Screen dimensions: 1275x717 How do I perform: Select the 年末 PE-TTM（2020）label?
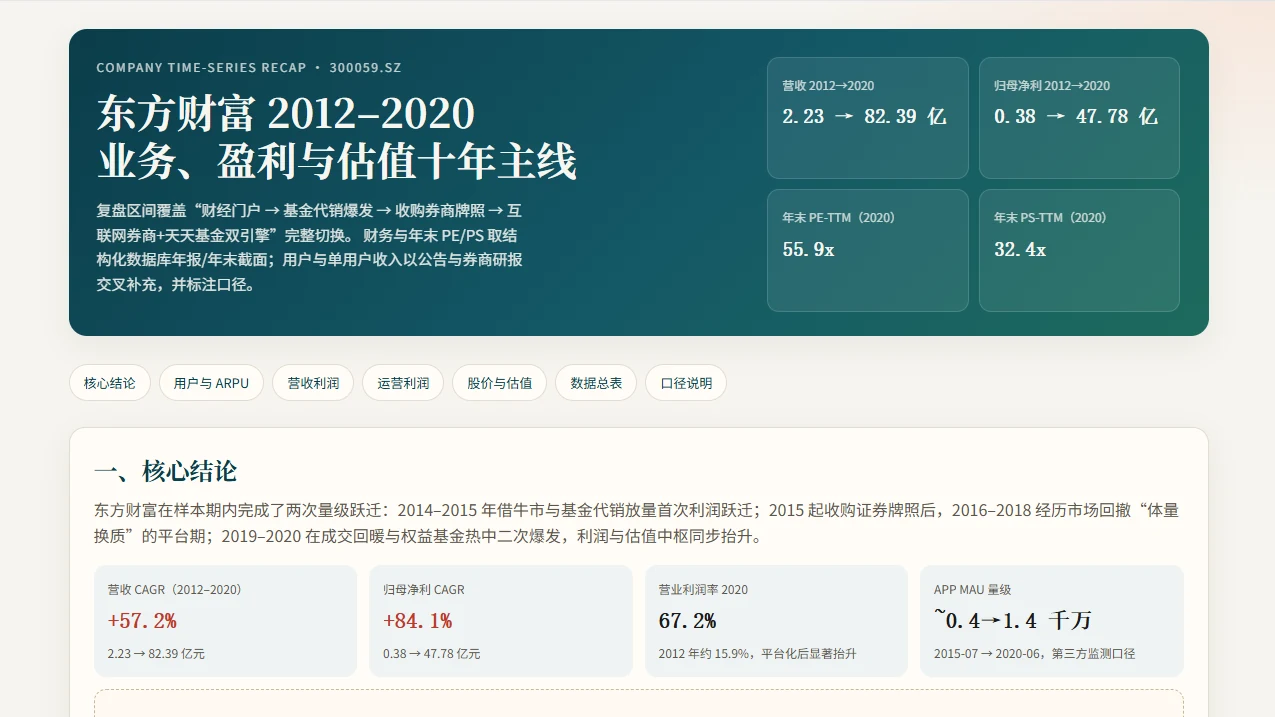coord(839,218)
